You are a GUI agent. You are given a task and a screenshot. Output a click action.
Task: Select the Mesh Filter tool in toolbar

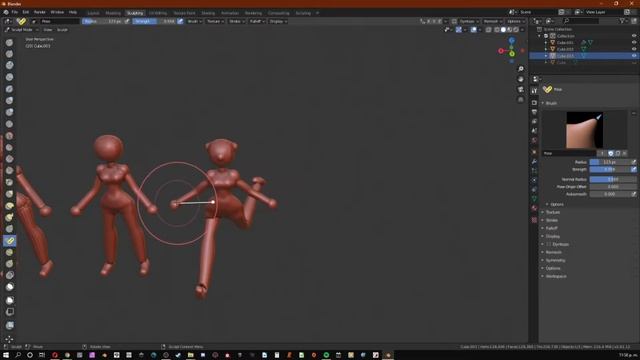pyautogui.click(x=9, y=325)
